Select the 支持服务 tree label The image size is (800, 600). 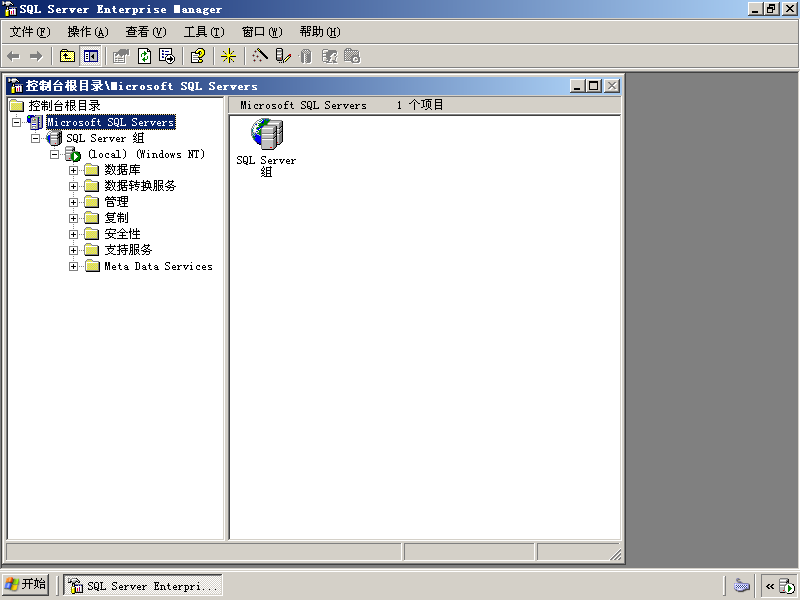tap(128, 250)
